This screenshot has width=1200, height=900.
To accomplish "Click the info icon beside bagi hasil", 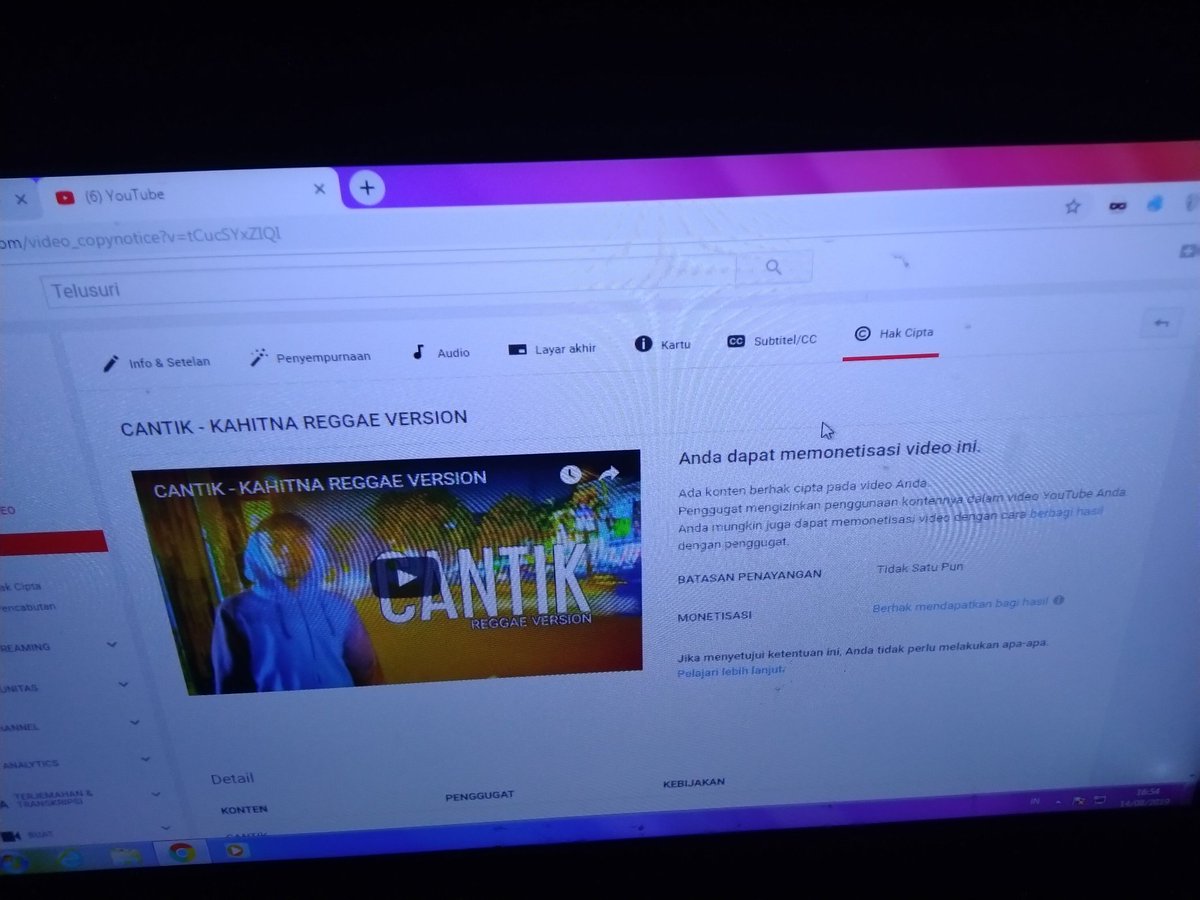I will click(1058, 601).
